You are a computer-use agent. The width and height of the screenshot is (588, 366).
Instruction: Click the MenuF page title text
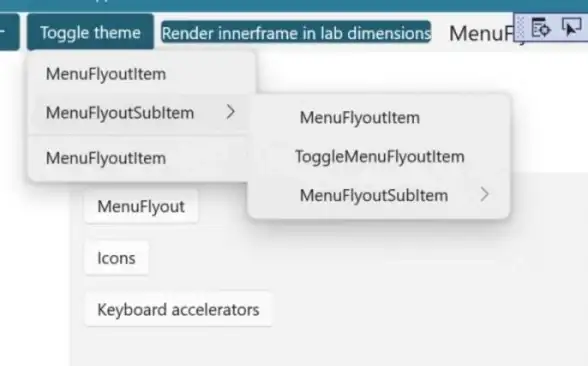pyautogui.click(x=482, y=34)
